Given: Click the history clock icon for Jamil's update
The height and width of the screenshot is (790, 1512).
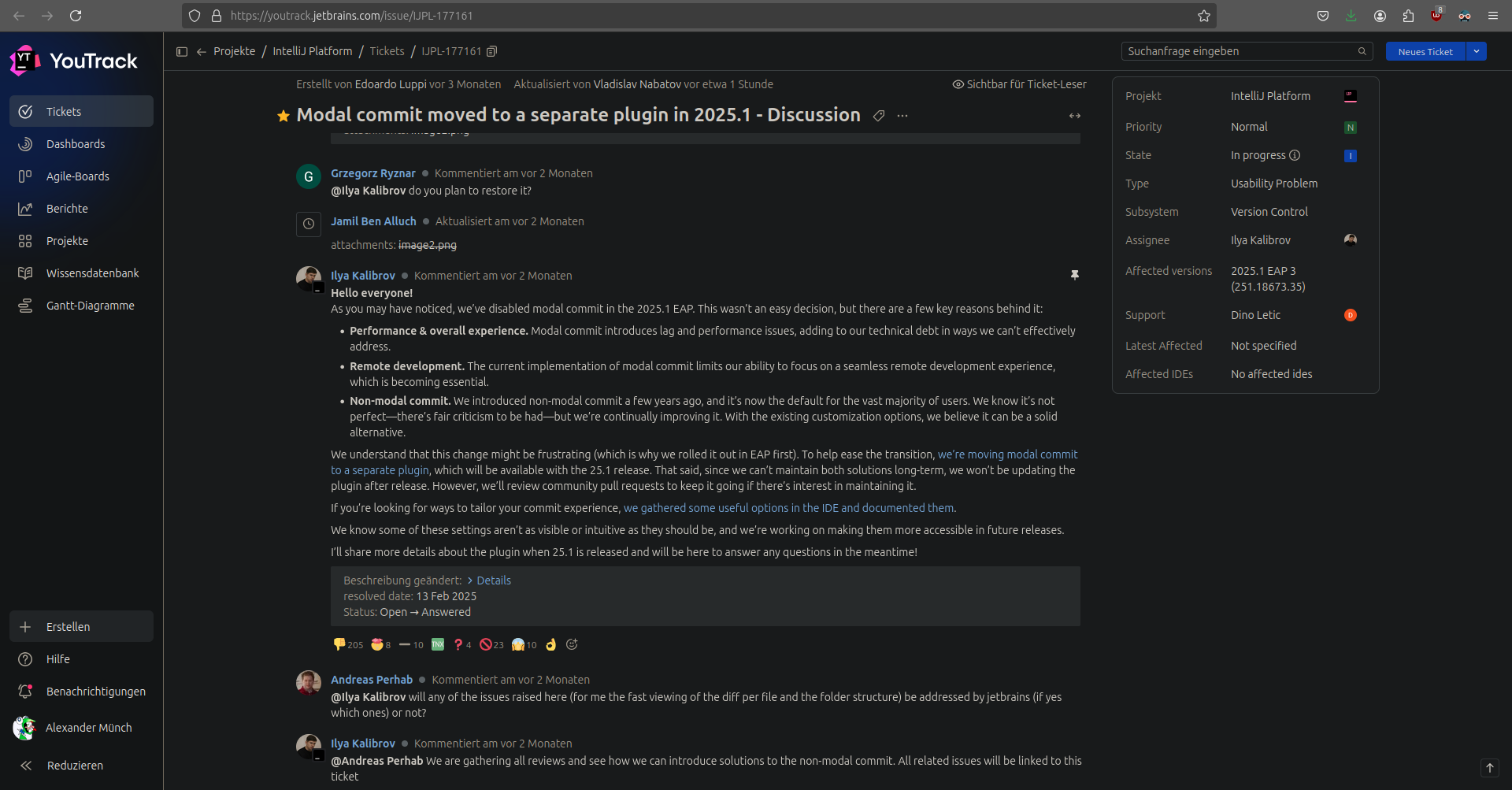Looking at the screenshot, I should (309, 224).
